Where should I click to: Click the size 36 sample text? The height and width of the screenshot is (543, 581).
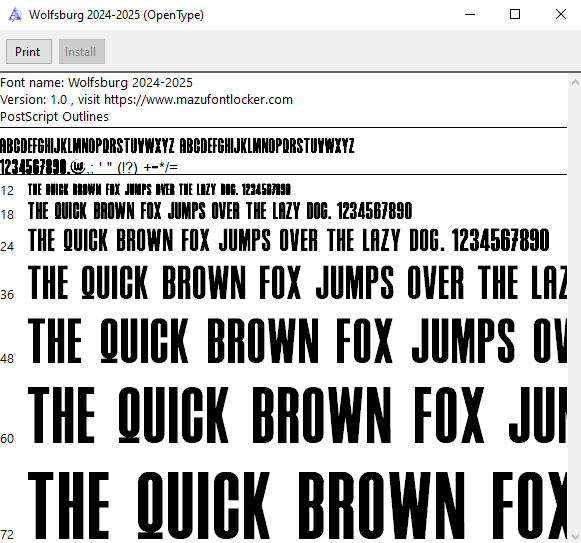pos(298,282)
